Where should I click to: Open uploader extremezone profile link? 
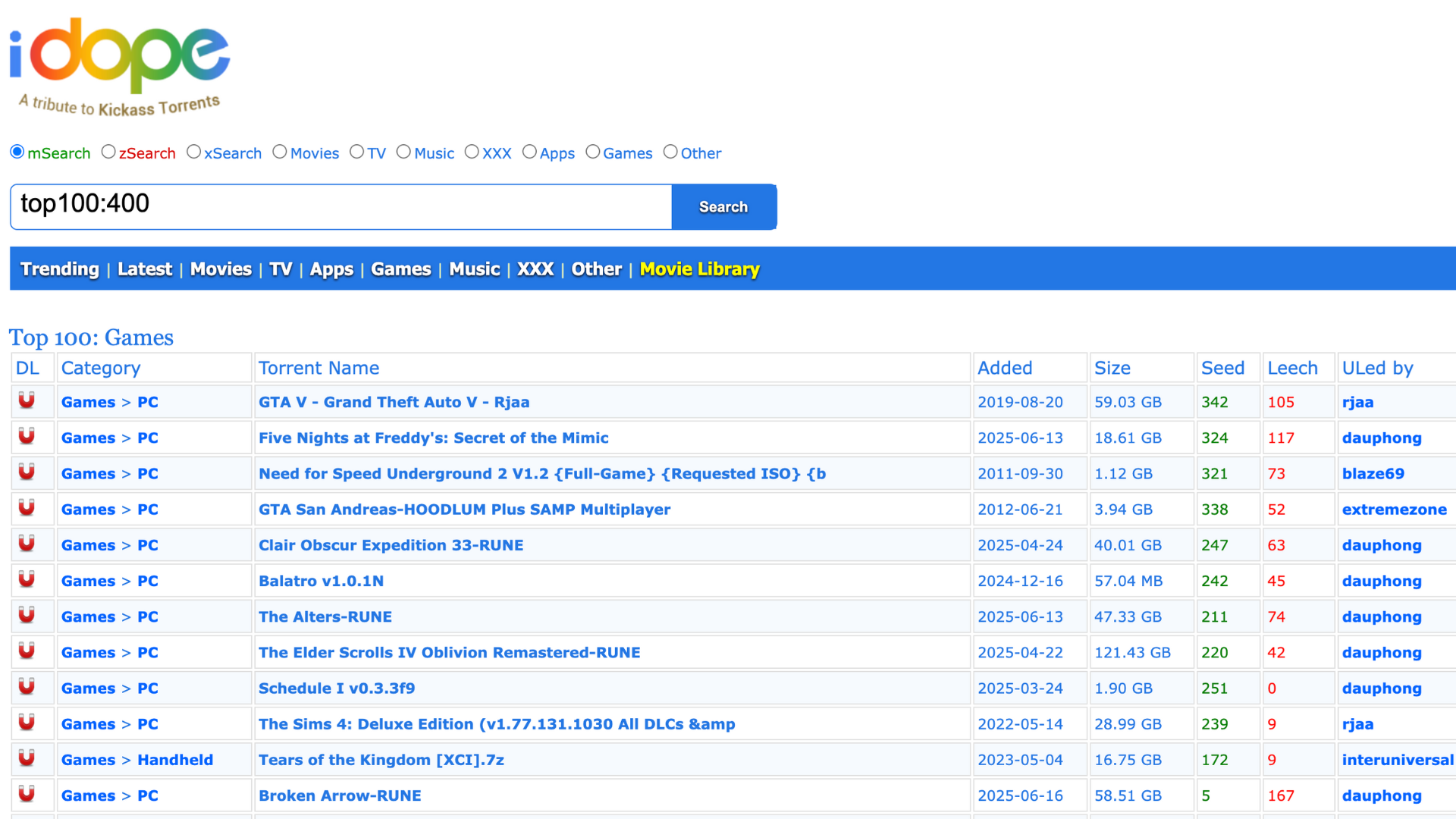pyautogui.click(x=1394, y=510)
